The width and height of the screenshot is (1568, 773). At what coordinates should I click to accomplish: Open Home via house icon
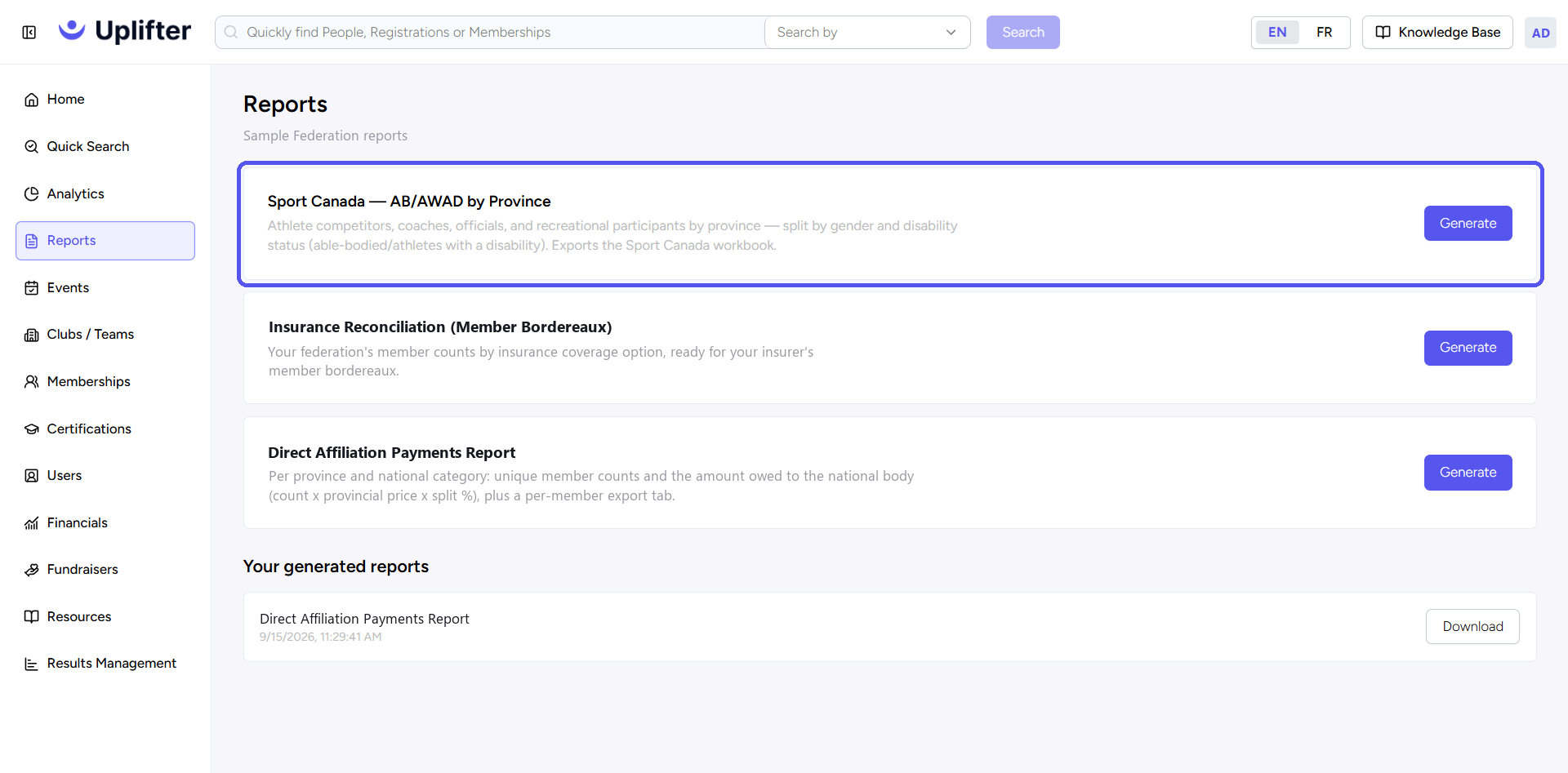(x=32, y=100)
